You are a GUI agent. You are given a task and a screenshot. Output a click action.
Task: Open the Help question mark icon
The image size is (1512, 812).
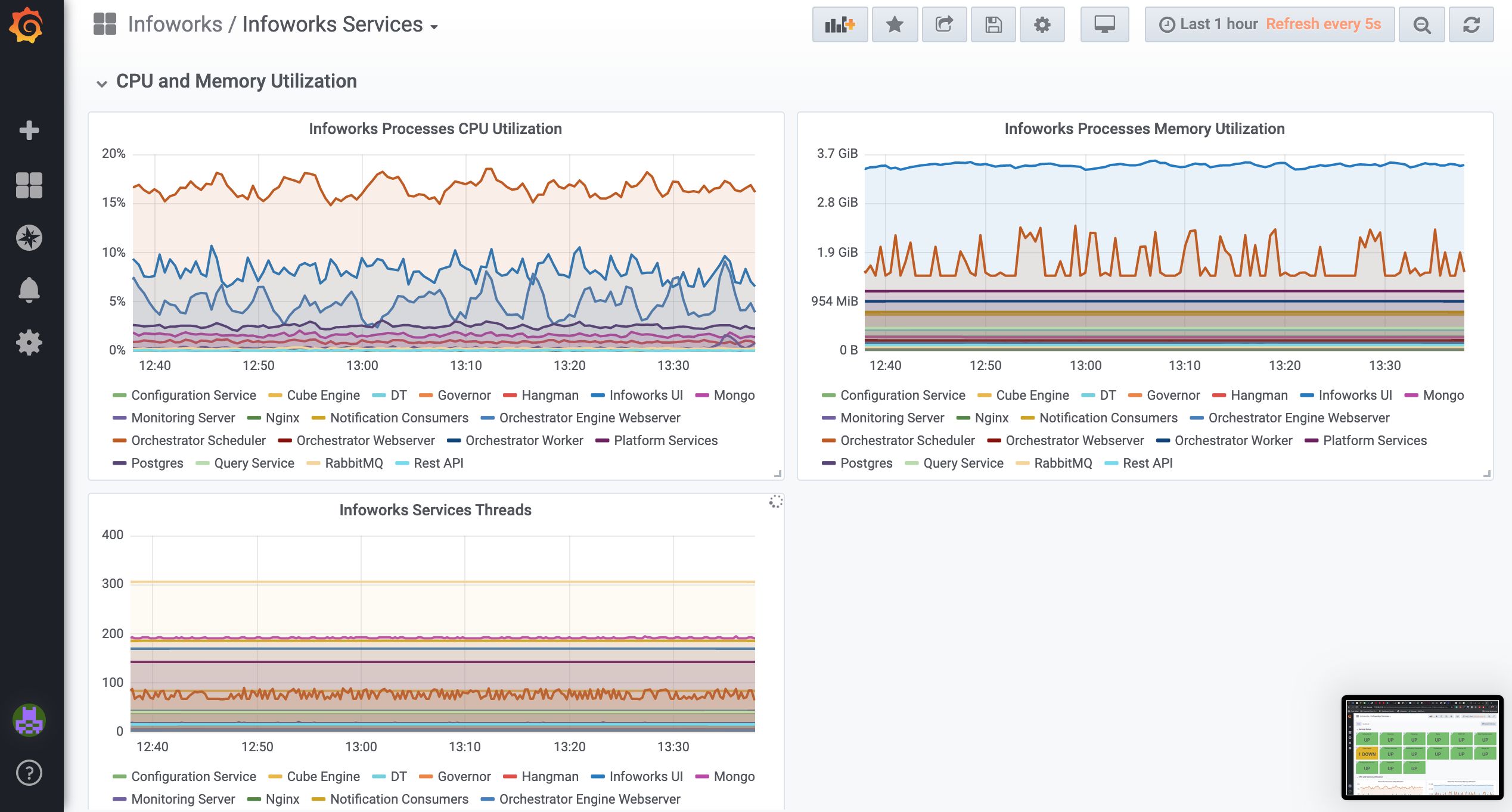(x=29, y=773)
